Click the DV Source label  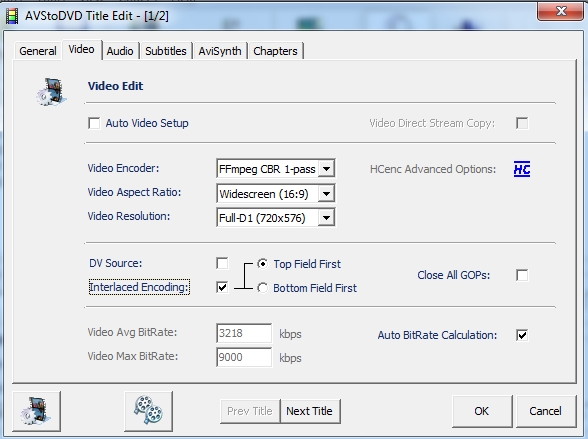[x=116, y=263]
